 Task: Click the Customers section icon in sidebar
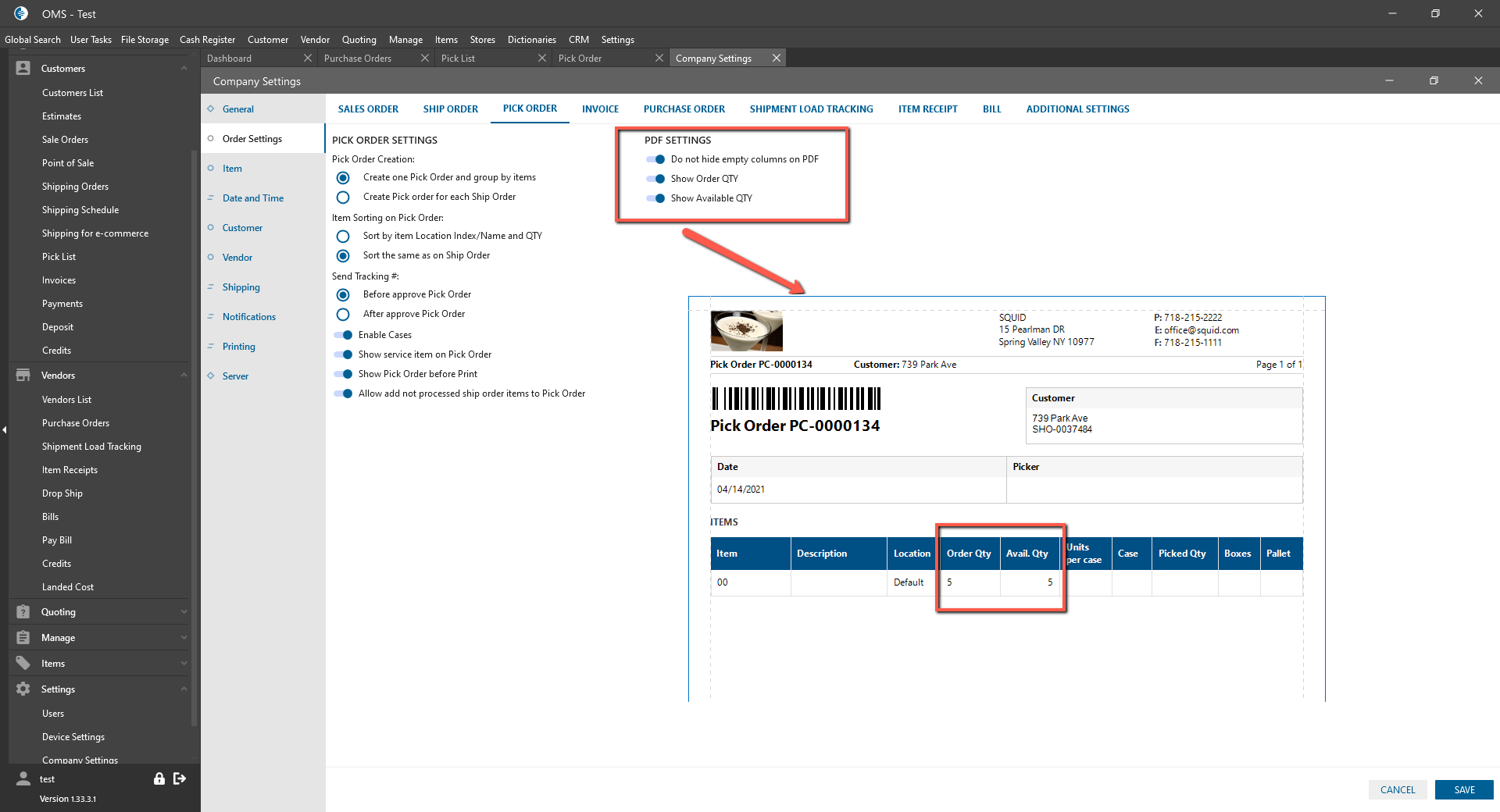[23, 69]
